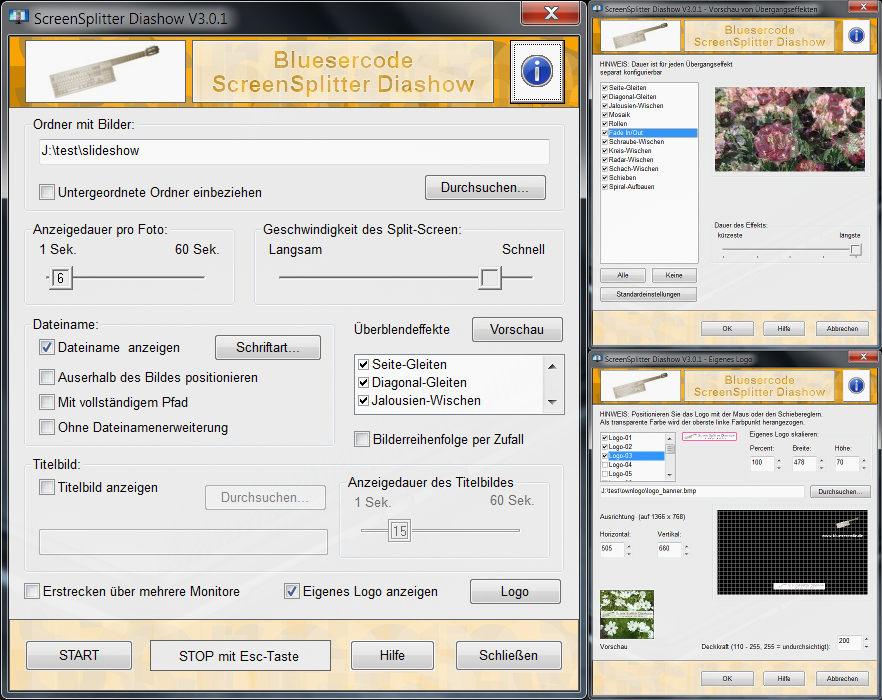Disable the 'Mosaik' transition effect
Image resolution: width=882 pixels, height=700 pixels.
[x=604, y=115]
